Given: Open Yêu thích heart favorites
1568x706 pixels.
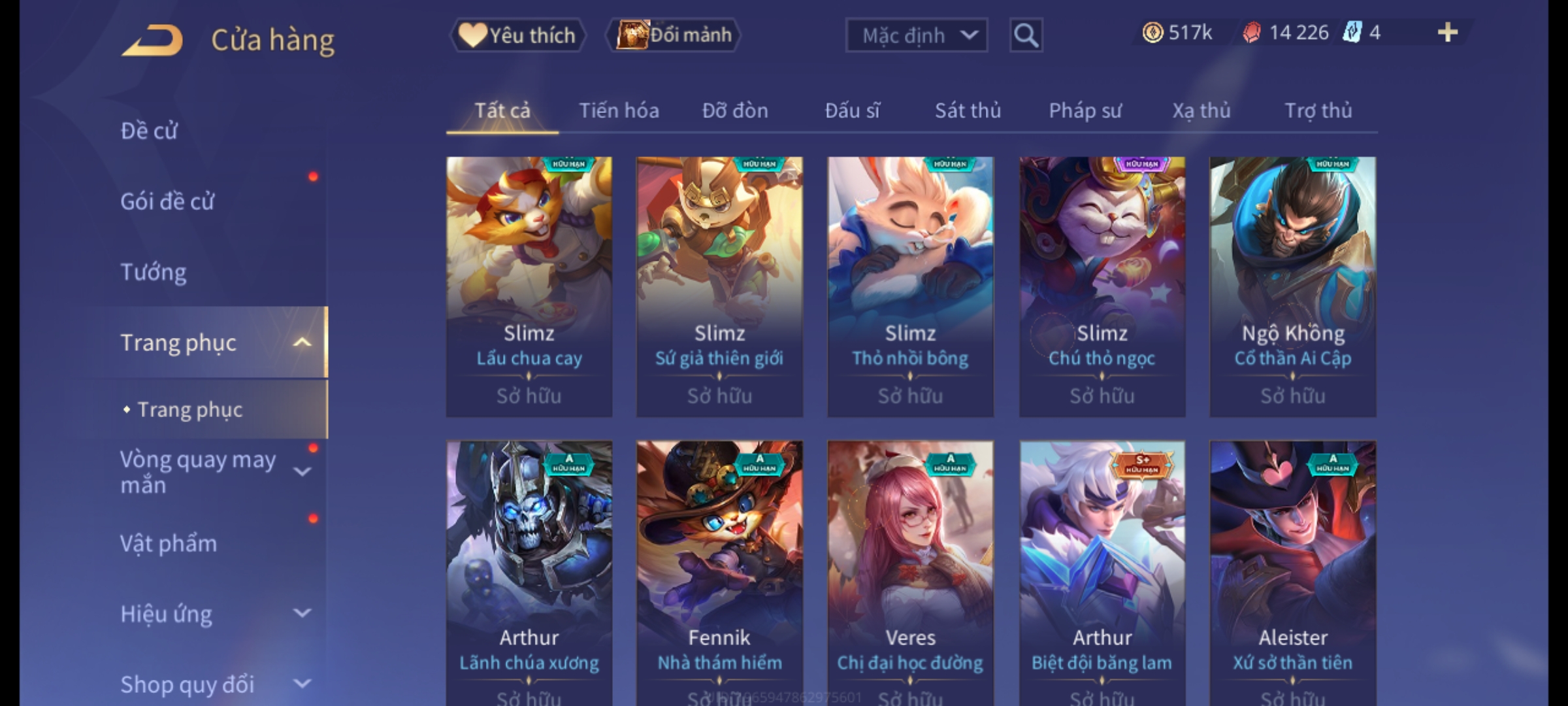Looking at the screenshot, I should click(517, 35).
